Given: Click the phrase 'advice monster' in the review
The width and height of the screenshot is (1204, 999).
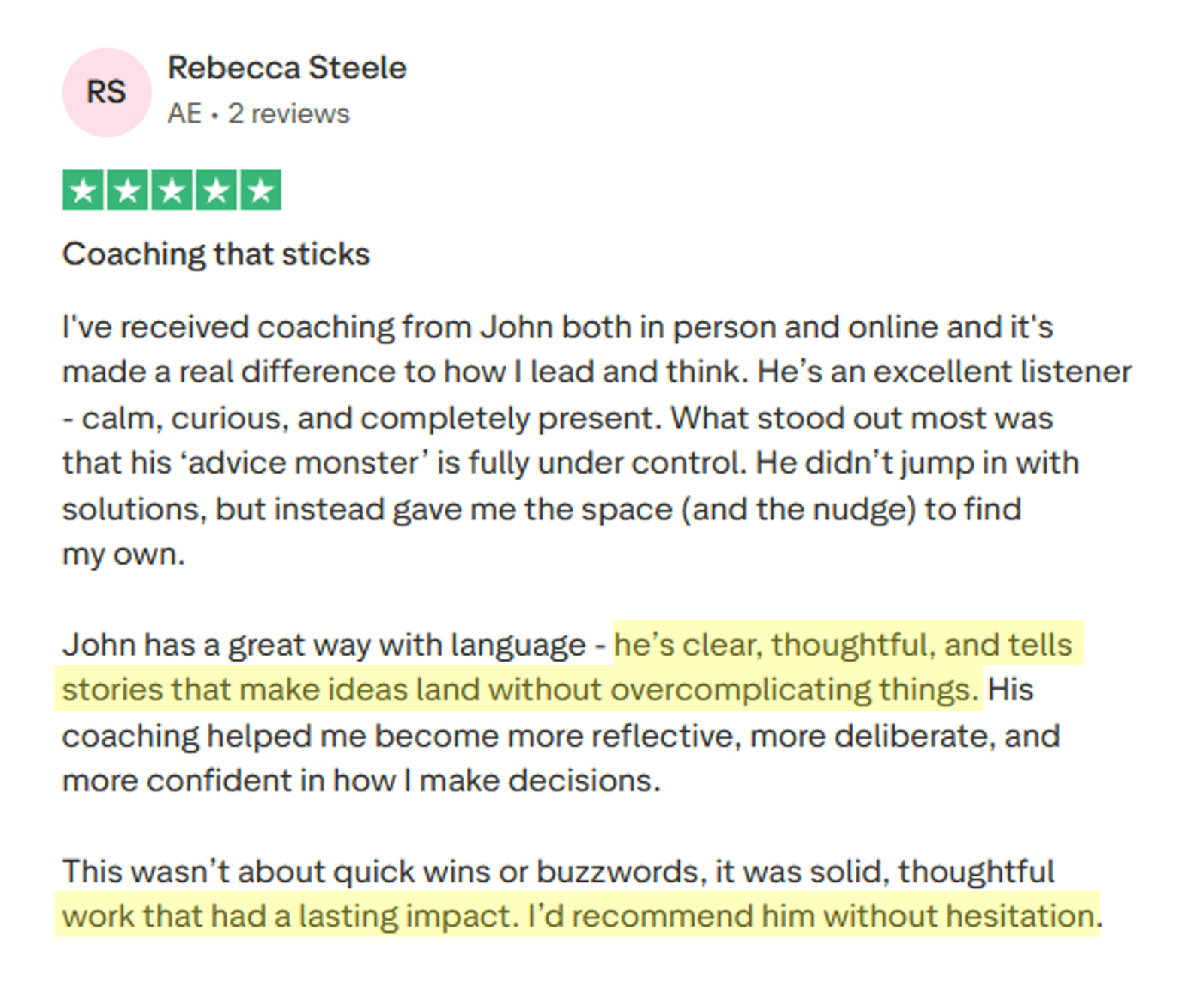Looking at the screenshot, I should tap(304, 463).
